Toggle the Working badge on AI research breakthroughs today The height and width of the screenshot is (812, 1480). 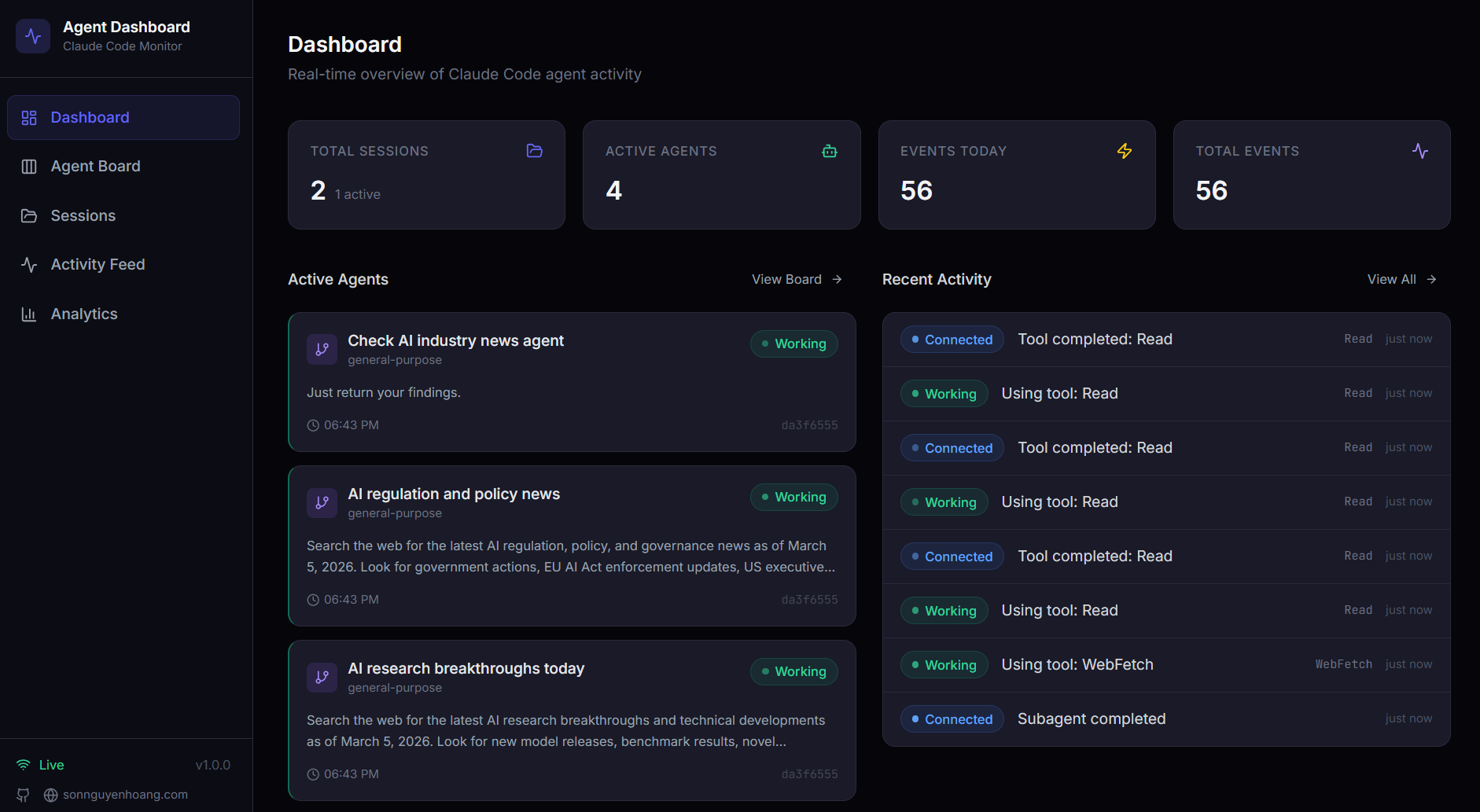pyautogui.click(x=793, y=671)
